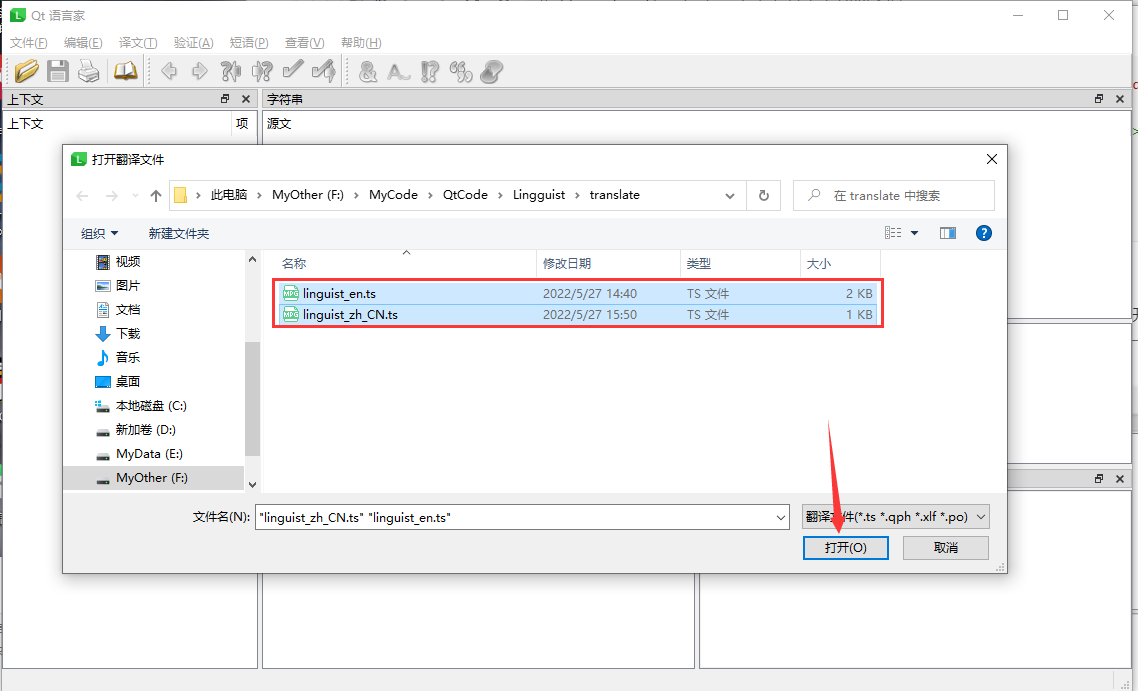
Task: Click MyOther (F:) in the address path
Action: click(308, 195)
